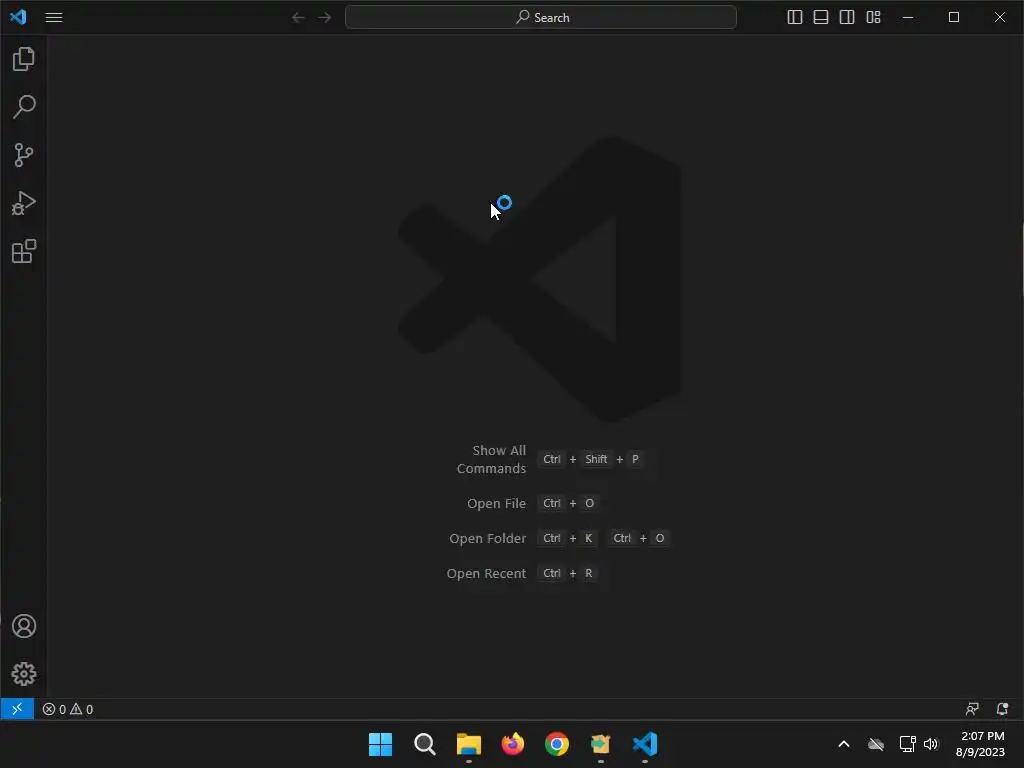Click the Search command center box

pyautogui.click(x=541, y=18)
